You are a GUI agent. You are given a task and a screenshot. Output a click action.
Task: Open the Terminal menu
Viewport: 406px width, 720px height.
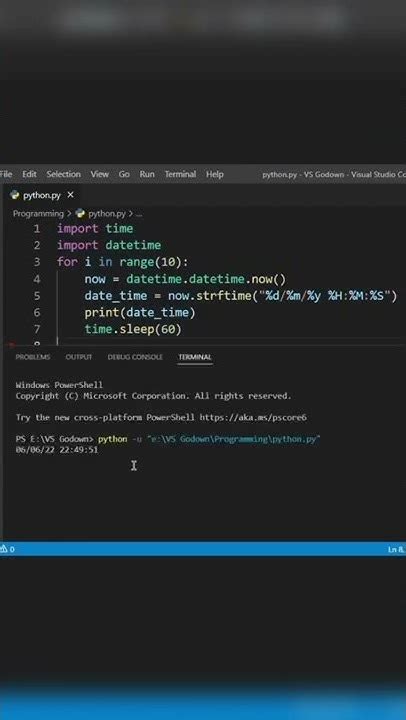(180, 174)
